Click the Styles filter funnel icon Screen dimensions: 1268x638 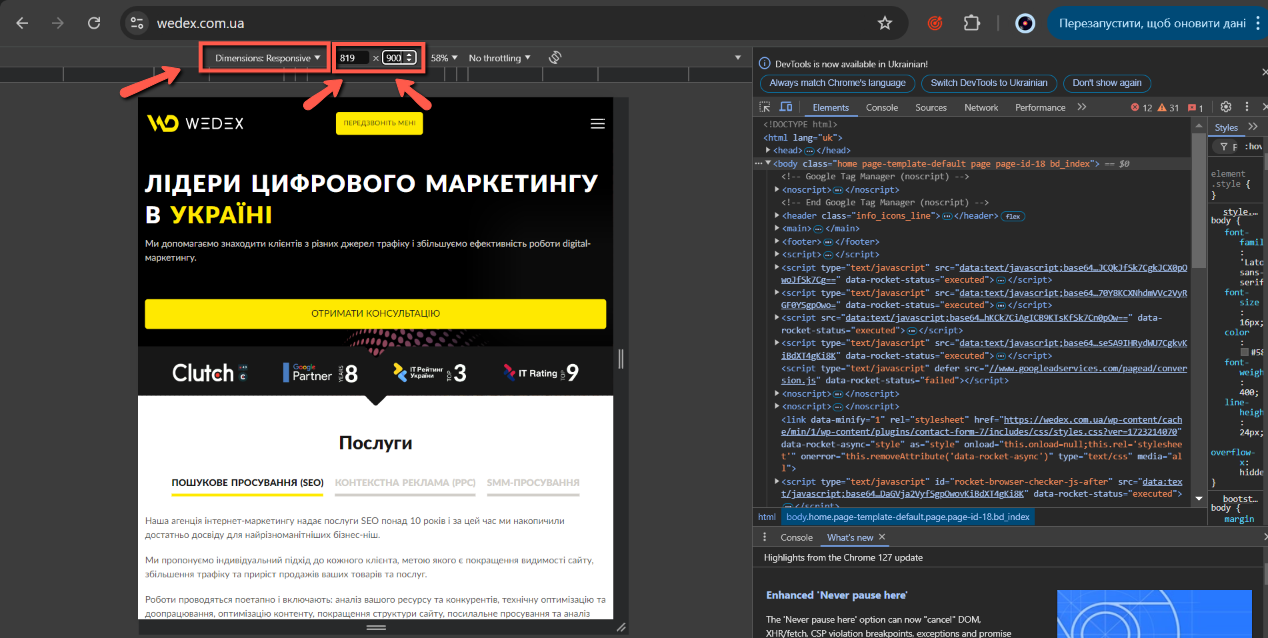click(1222, 147)
